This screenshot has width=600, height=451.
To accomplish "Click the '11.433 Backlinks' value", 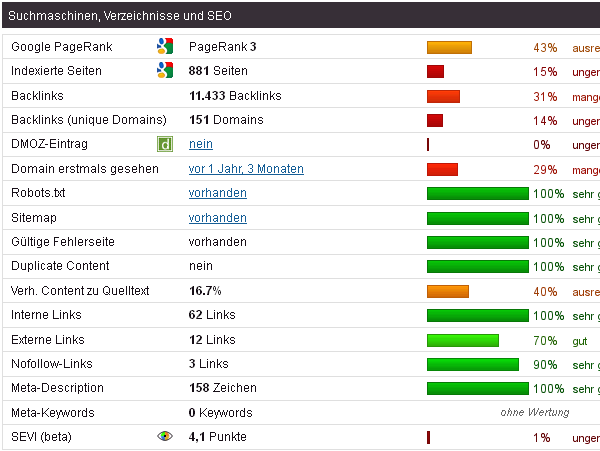I will tap(235, 96).
